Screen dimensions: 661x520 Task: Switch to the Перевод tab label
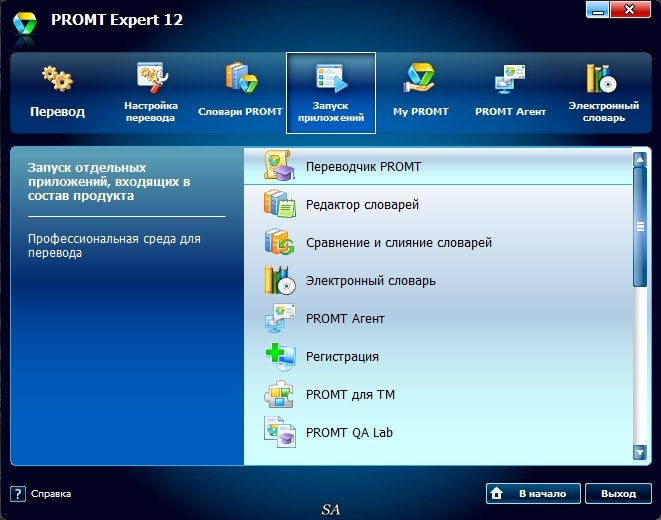tap(57, 112)
